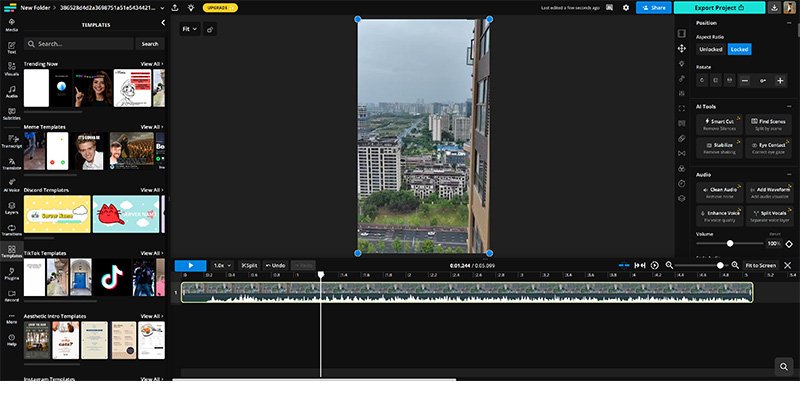Image resolution: width=800 pixels, height=401 pixels.
Task: Click the yellow Upgrade button
Action: (x=220, y=8)
